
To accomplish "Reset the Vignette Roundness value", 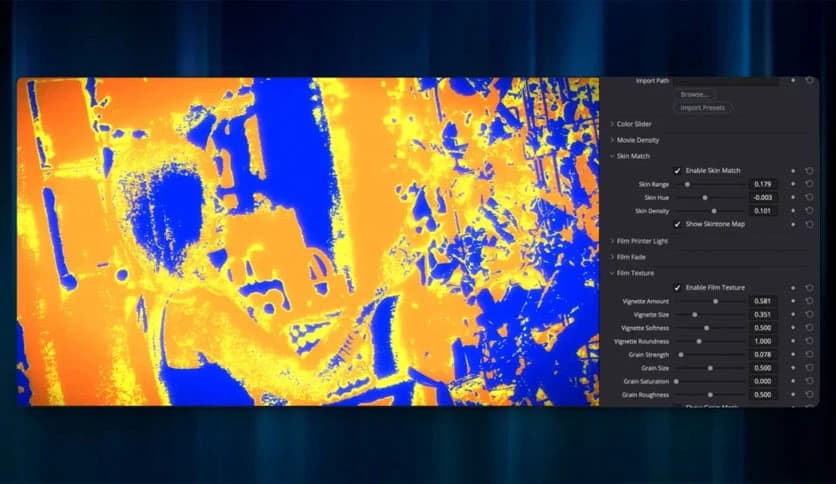I will (808, 341).
